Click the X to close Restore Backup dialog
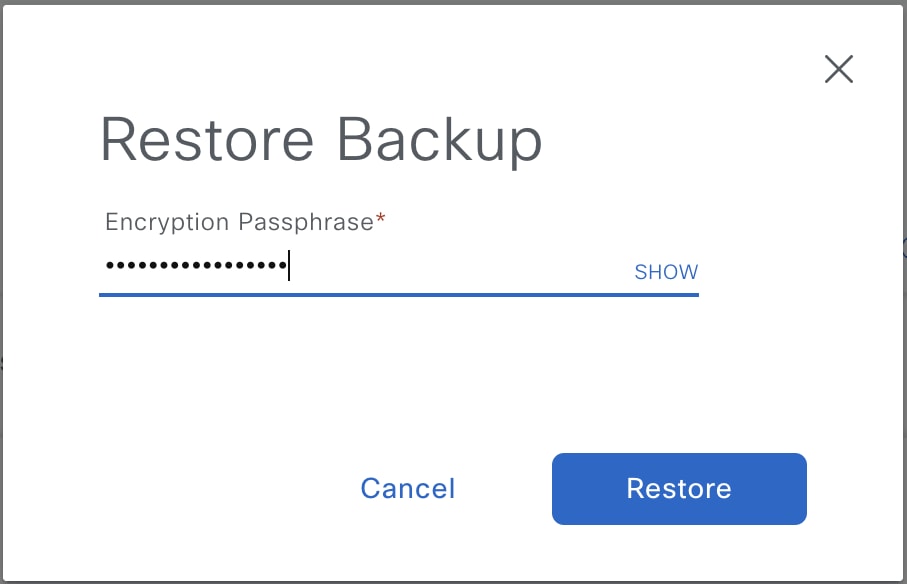 pyautogui.click(x=839, y=70)
